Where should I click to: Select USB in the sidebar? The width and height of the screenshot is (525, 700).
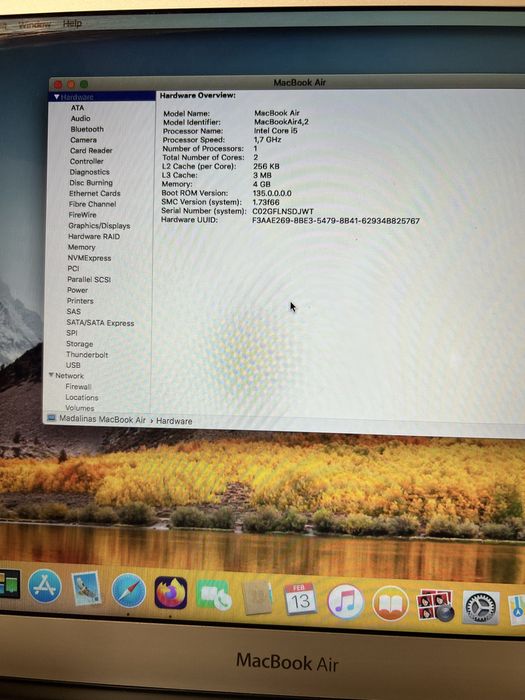[x=73, y=365]
